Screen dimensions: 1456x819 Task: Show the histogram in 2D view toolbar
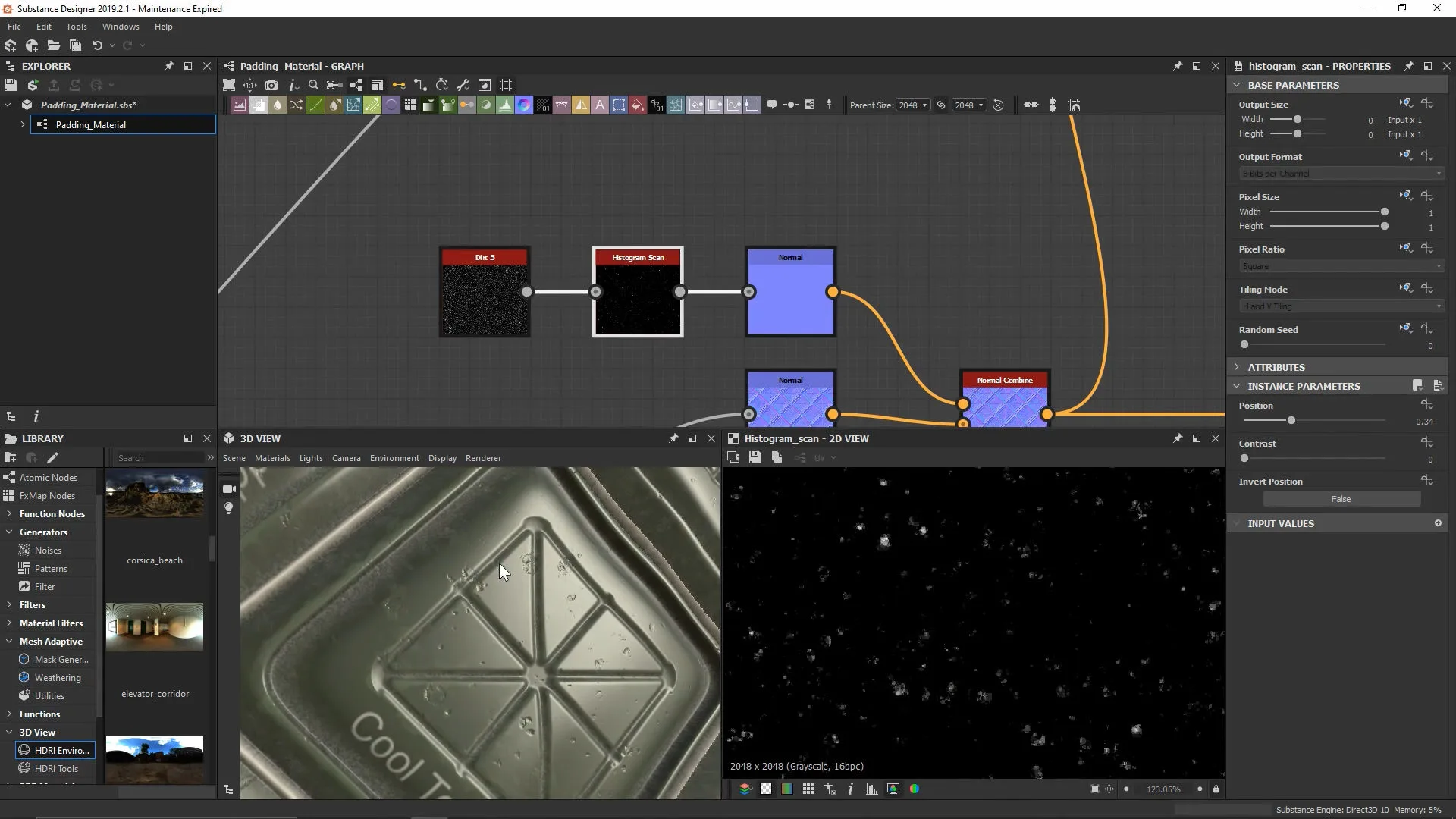click(x=872, y=789)
